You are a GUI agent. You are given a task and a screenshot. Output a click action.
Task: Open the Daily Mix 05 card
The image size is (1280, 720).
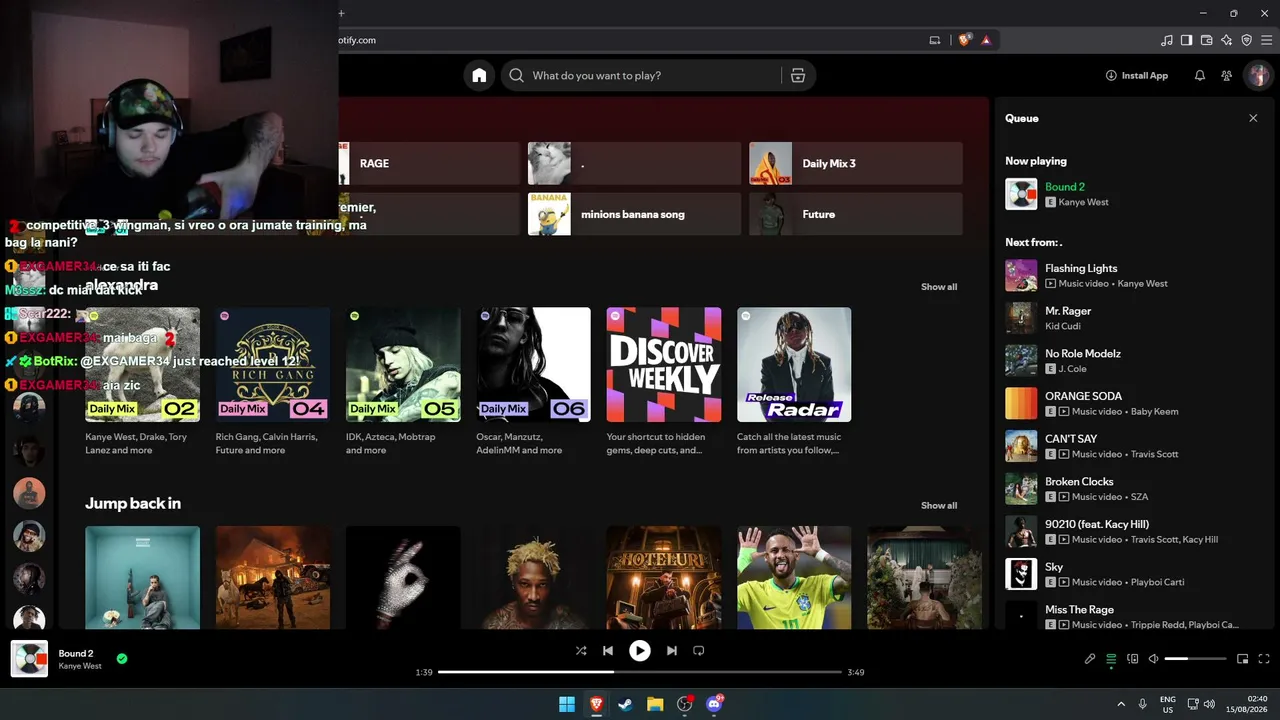[x=403, y=382]
